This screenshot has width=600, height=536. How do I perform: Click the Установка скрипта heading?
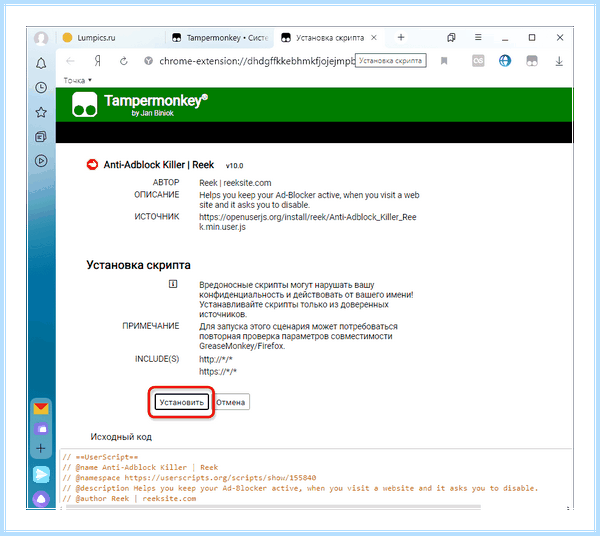[x=138, y=265]
